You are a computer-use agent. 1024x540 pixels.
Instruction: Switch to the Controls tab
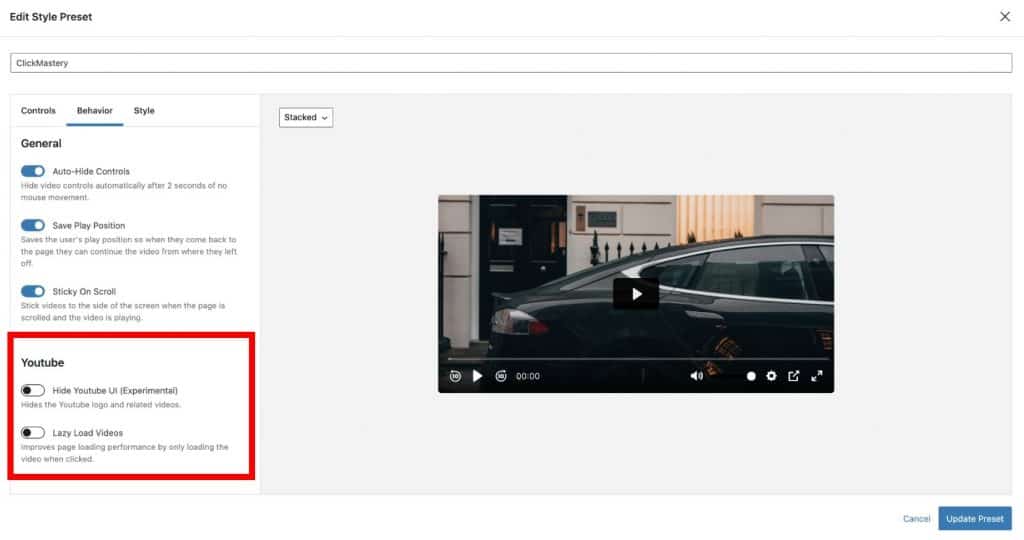click(x=38, y=110)
